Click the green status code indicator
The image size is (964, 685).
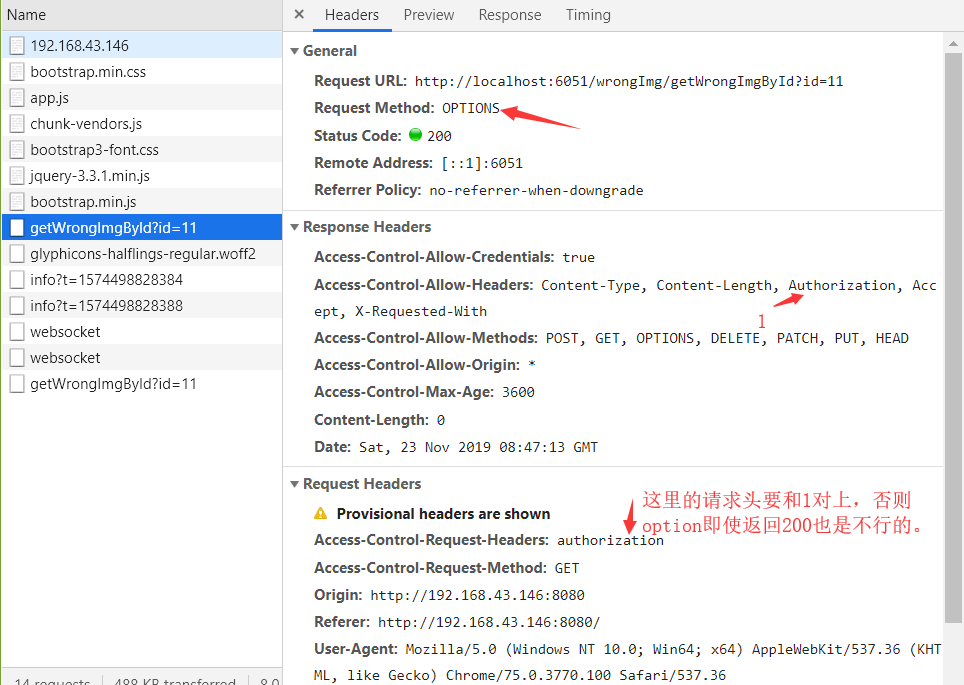tap(415, 135)
